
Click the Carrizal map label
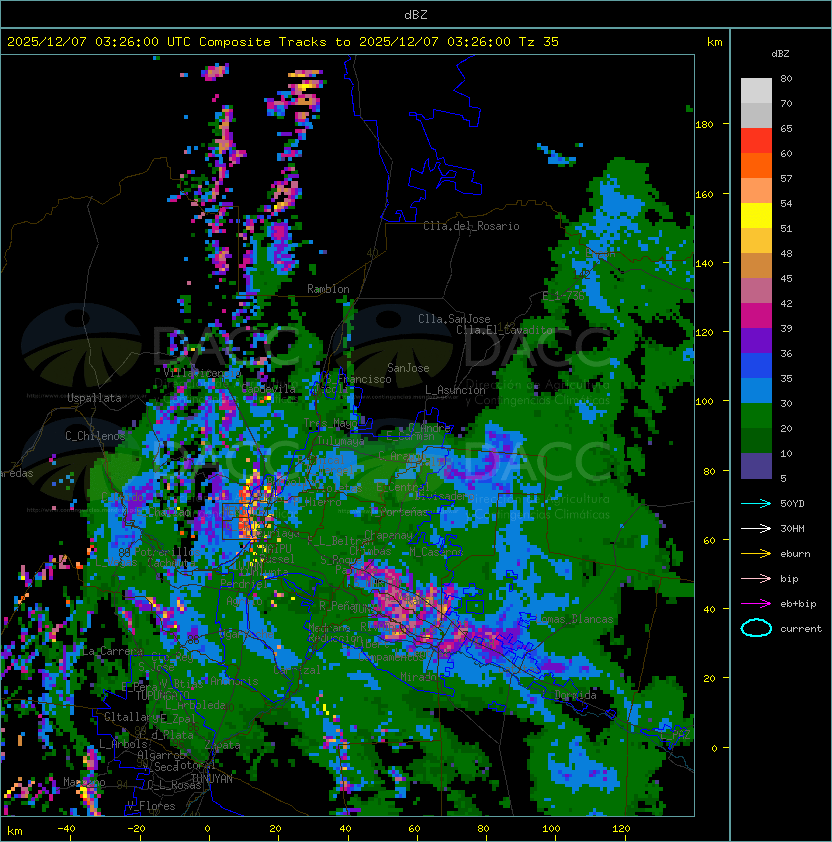297,670
